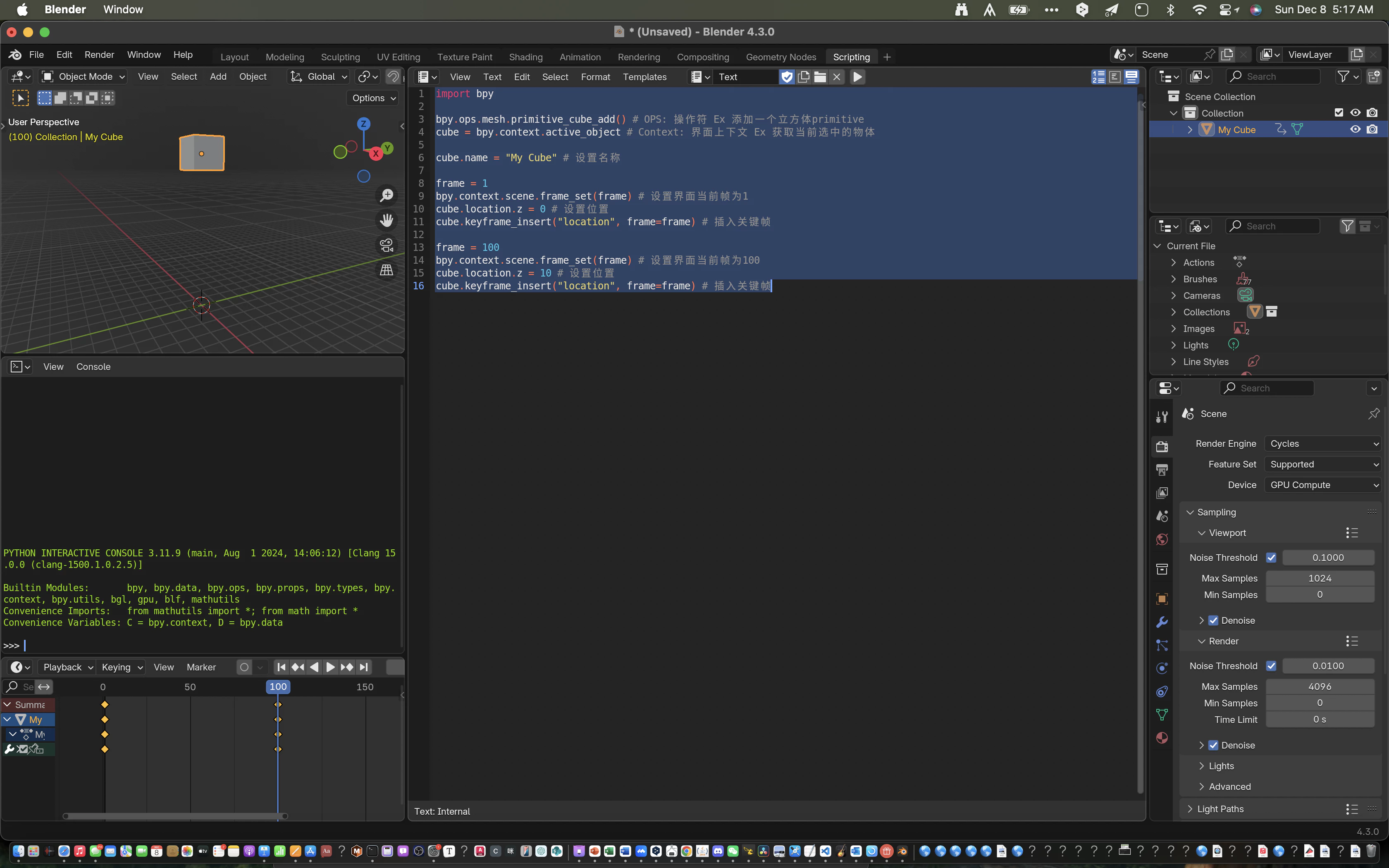Click the red X axis gizmo
The width and height of the screenshot is (1389, 868).
[376, 153]
